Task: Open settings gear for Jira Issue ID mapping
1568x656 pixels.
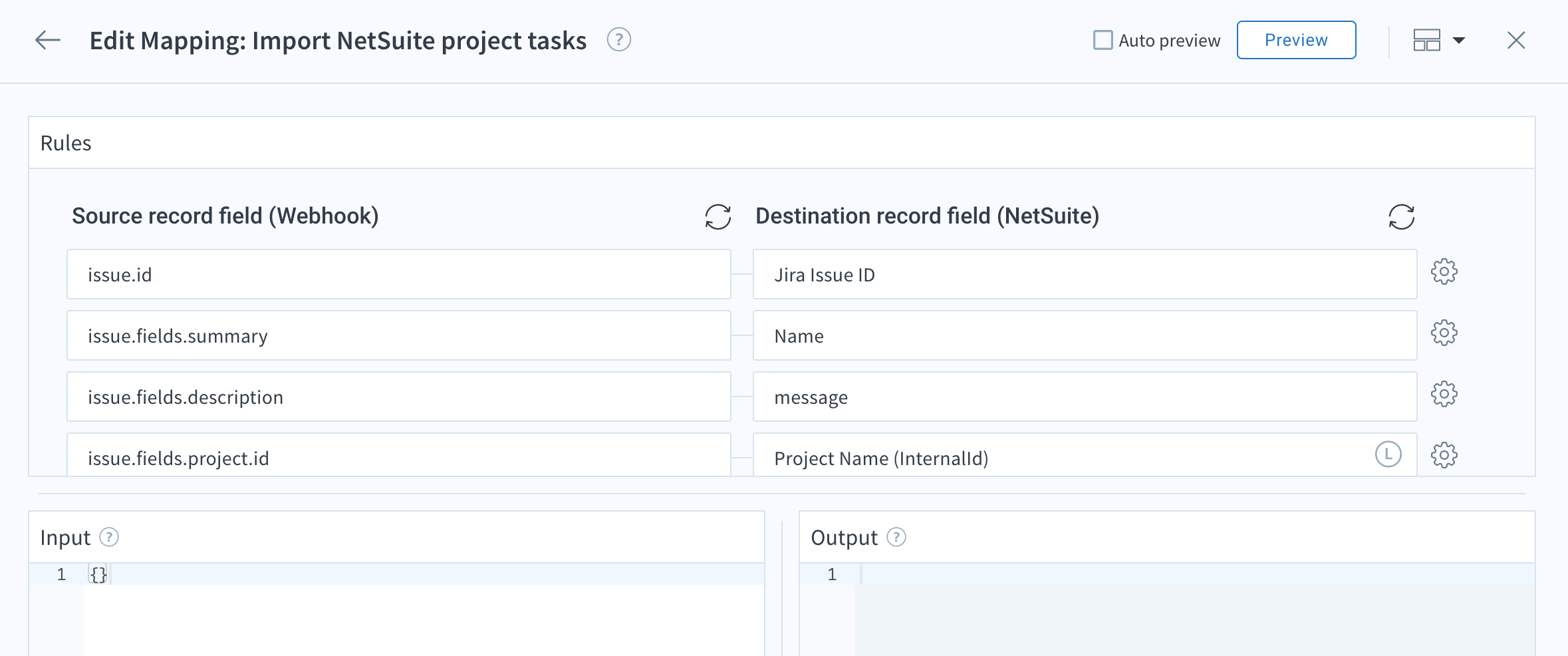Action: pos(1444,271)
